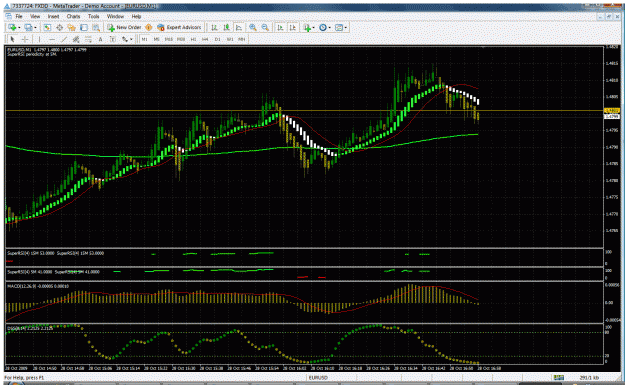Switch chart to W1 timeframe
Screen dimensions: 625x385
(230, 39)
